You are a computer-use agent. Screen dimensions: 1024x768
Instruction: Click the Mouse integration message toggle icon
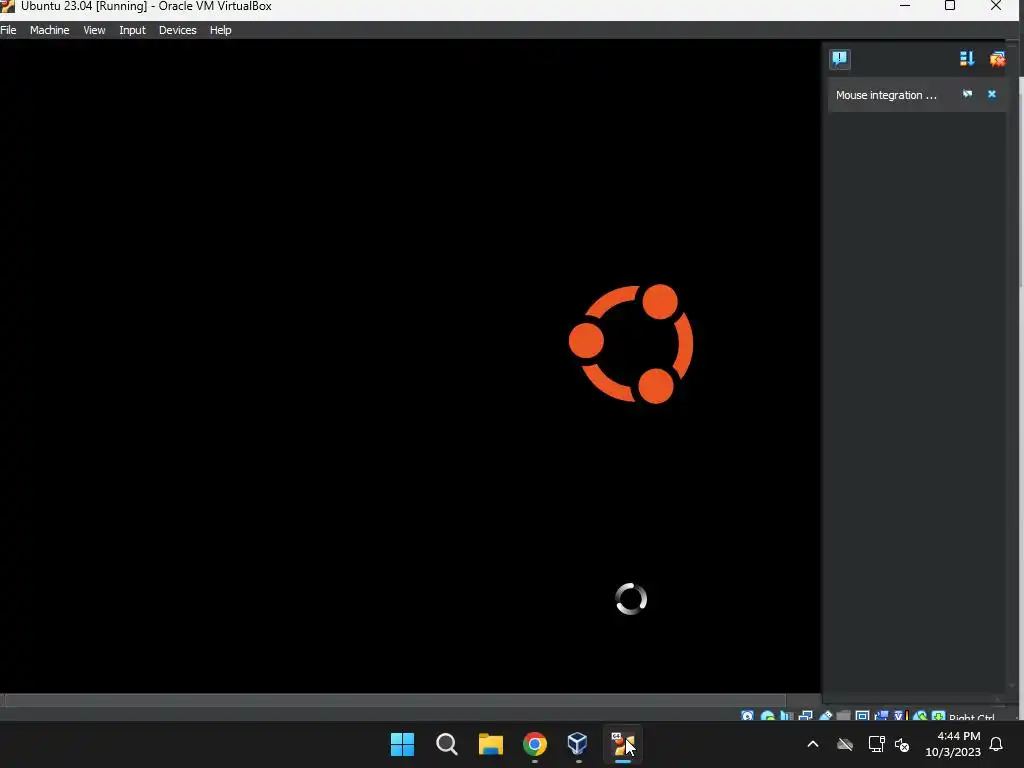click(967, 95)
